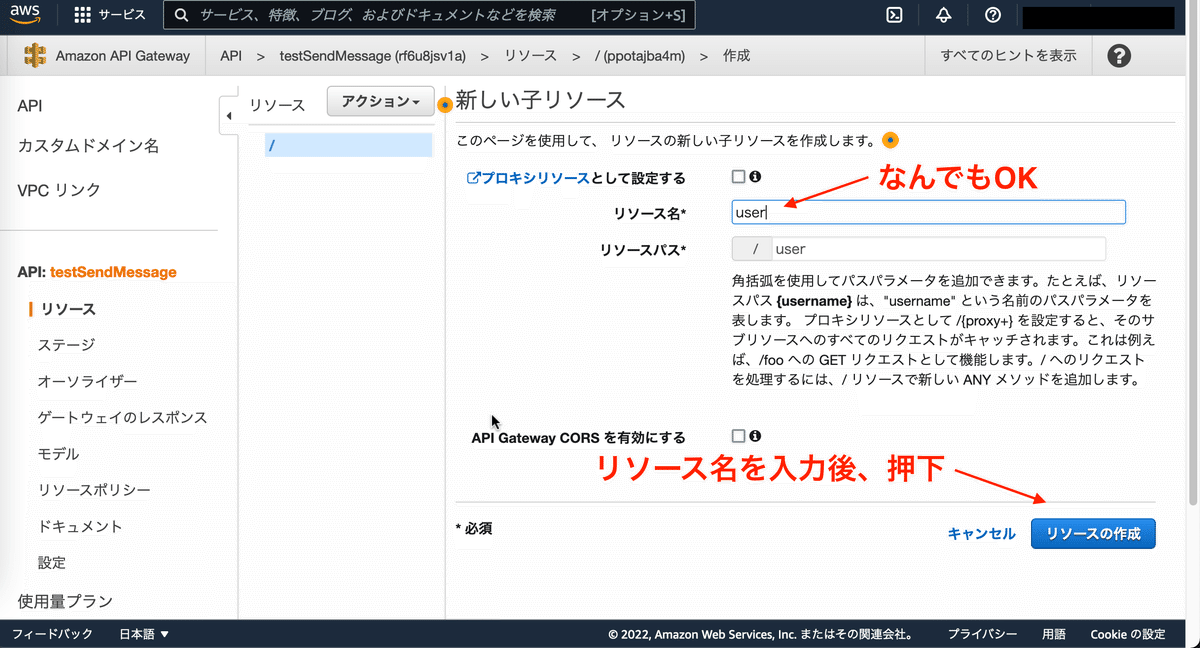Enable プロキシリソースとして設定する checkbox
This screenshot has height=648, width=1200.
pos(738,177)
